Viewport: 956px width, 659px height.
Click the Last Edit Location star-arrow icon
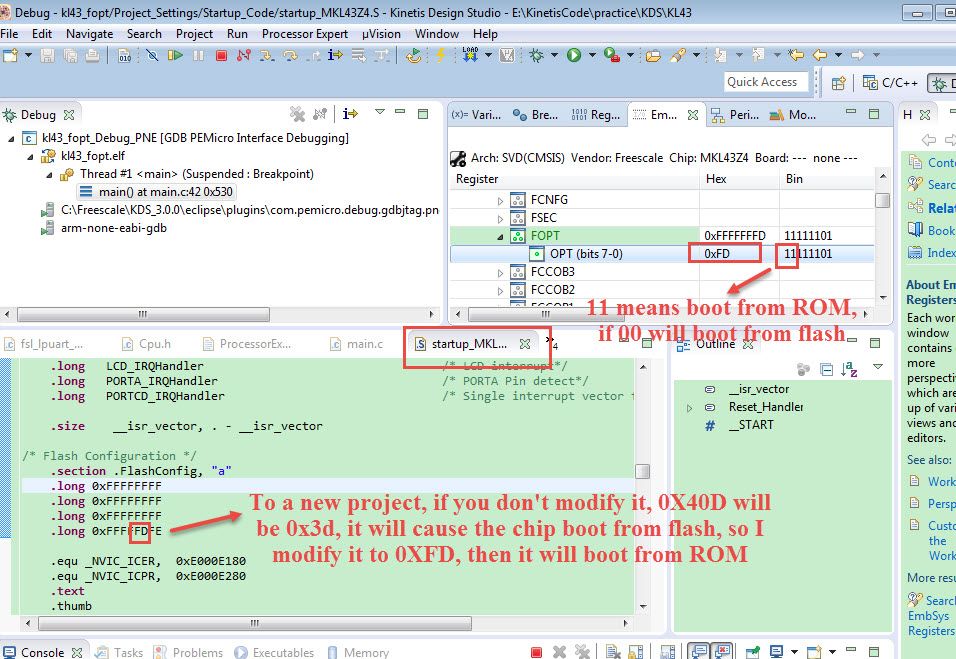point(796,55)
